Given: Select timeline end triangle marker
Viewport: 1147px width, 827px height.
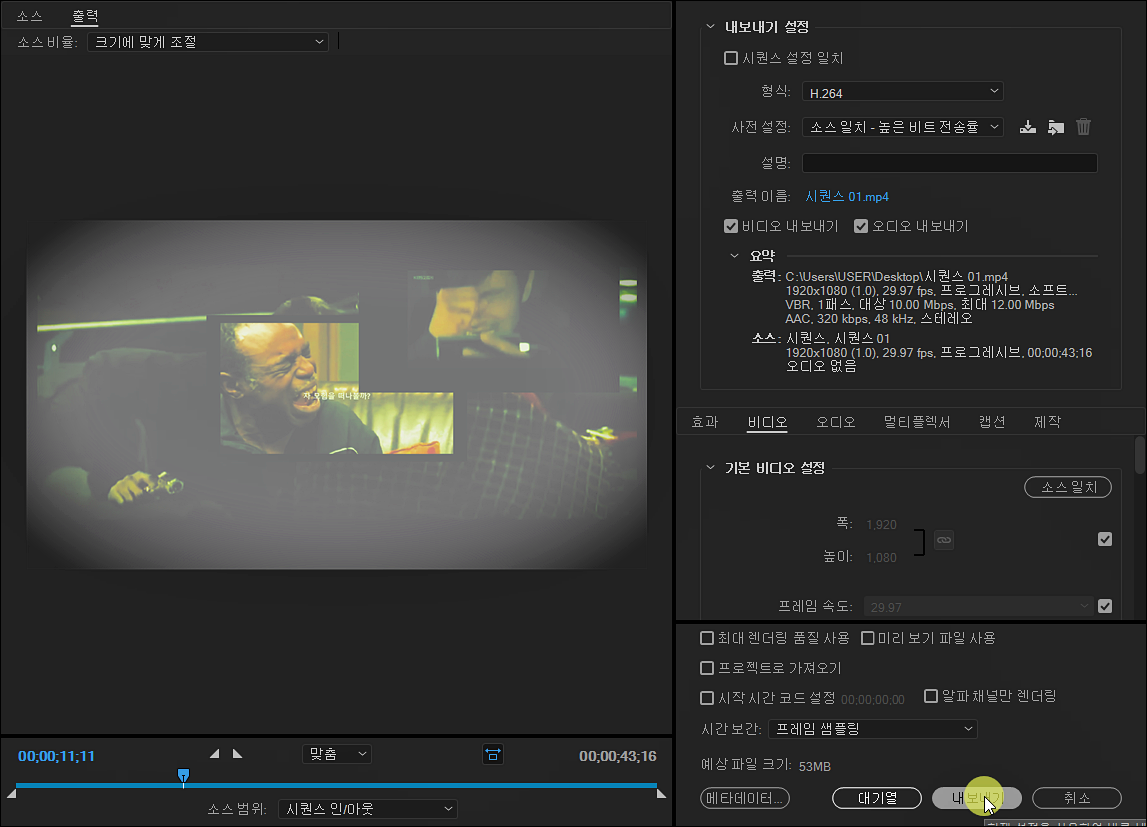Looking at the screenshot, I should 661,793.
